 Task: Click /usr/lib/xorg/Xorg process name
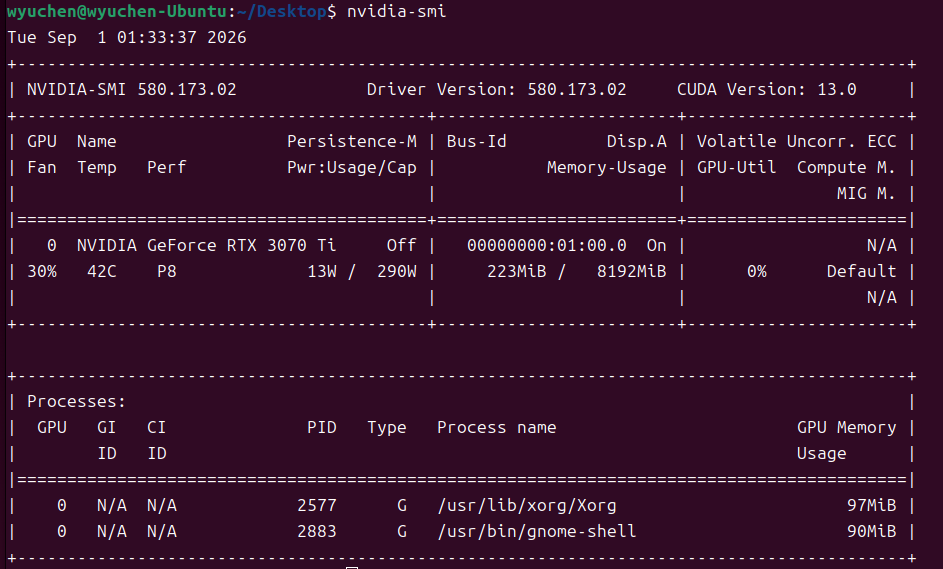(527, 505)
